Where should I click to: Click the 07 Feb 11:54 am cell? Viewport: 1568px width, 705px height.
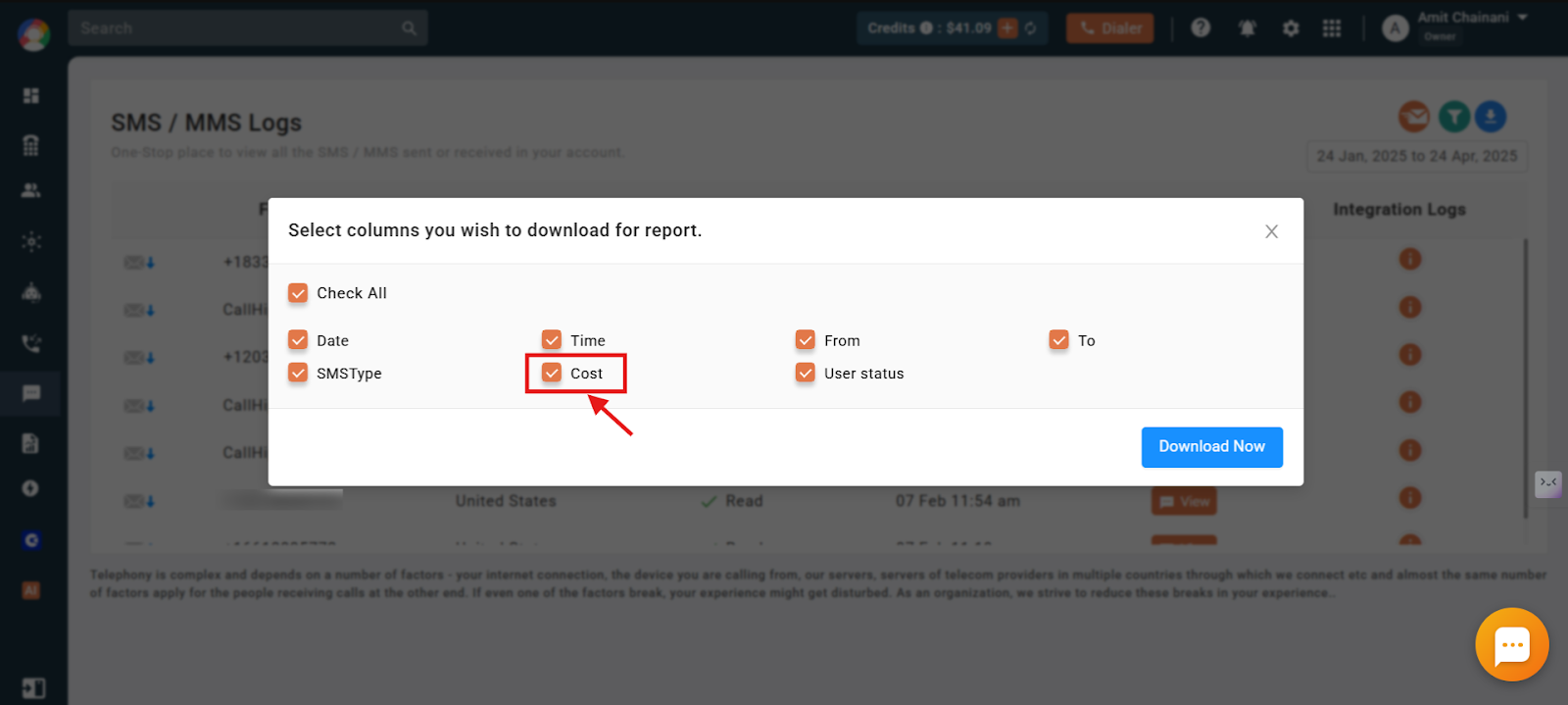click(x=957, y=501)
